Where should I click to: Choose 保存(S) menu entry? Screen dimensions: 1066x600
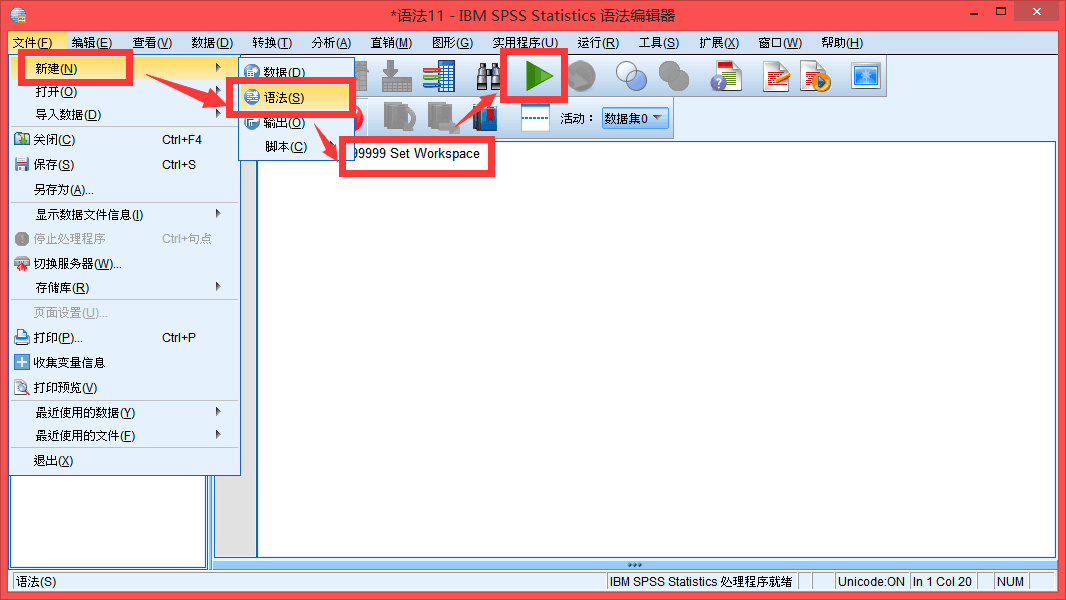[x=124, y=164]
